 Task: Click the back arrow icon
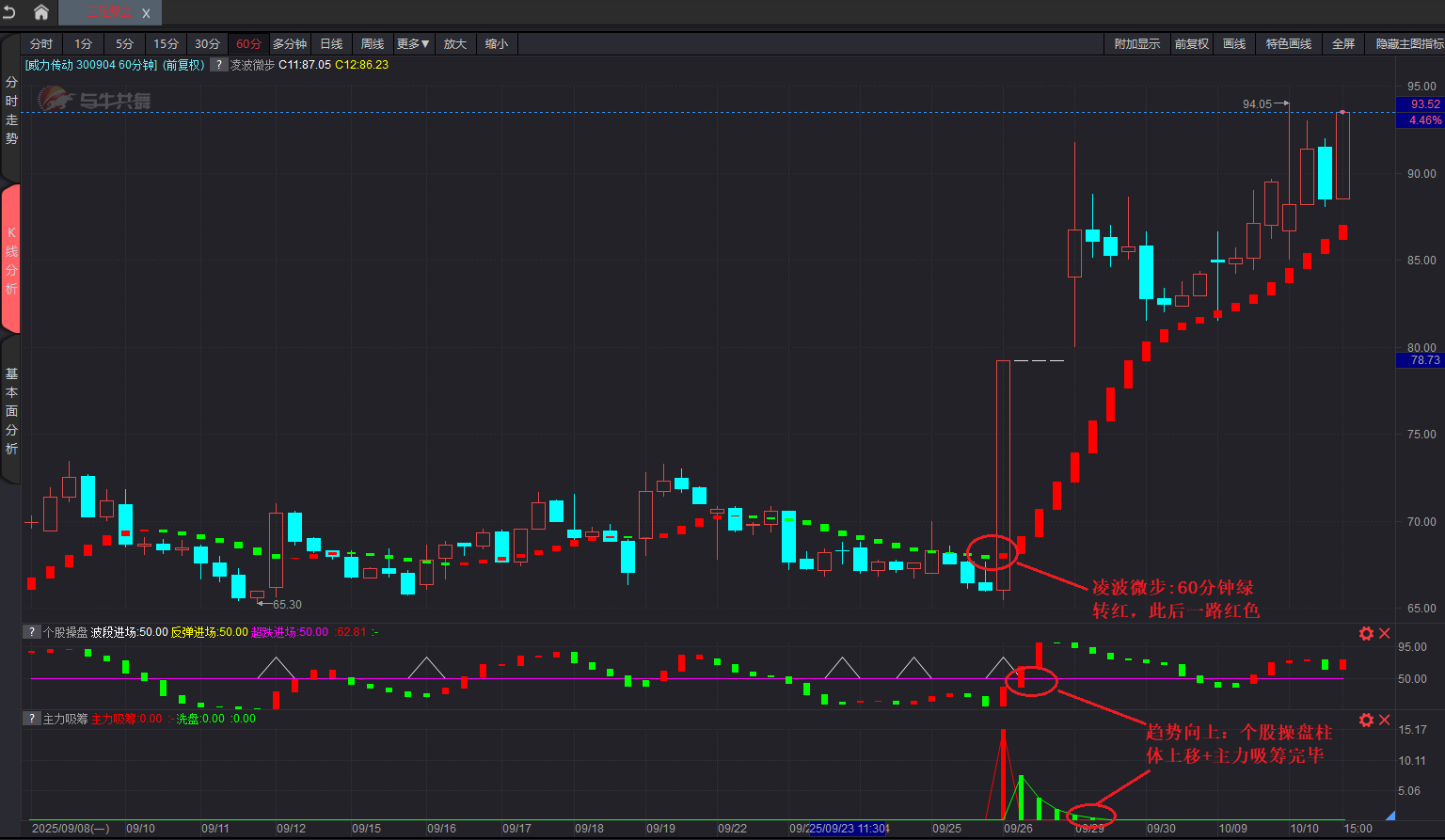[9, 12]
